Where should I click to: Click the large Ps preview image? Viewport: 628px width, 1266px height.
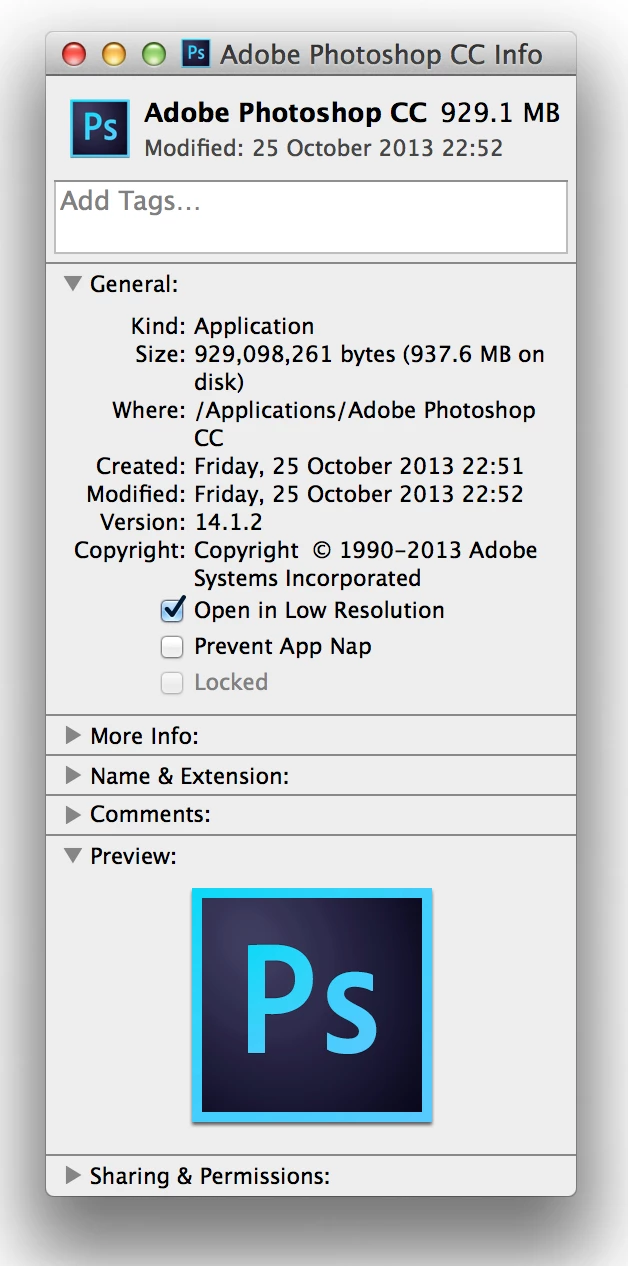tap(312, 1005)
